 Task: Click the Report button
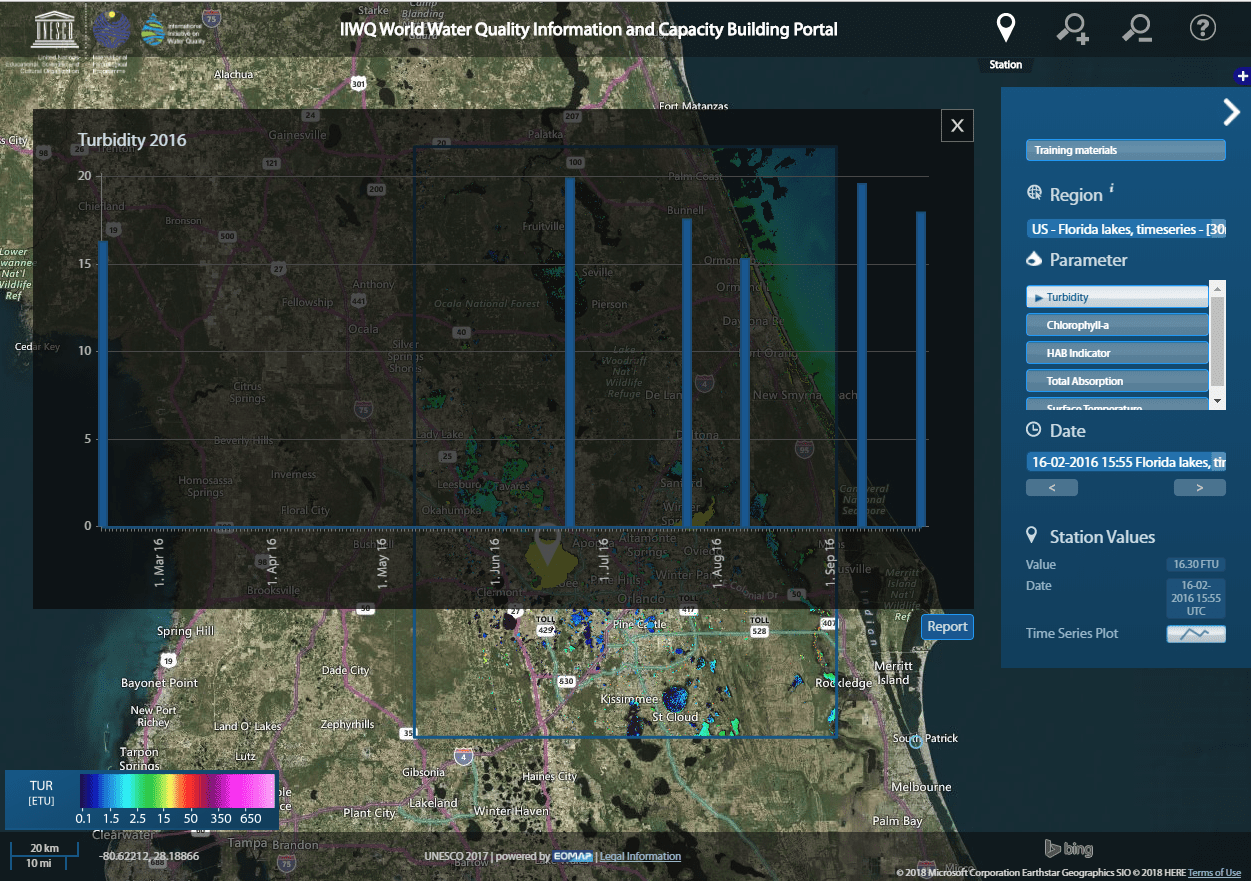coord(947,627)
